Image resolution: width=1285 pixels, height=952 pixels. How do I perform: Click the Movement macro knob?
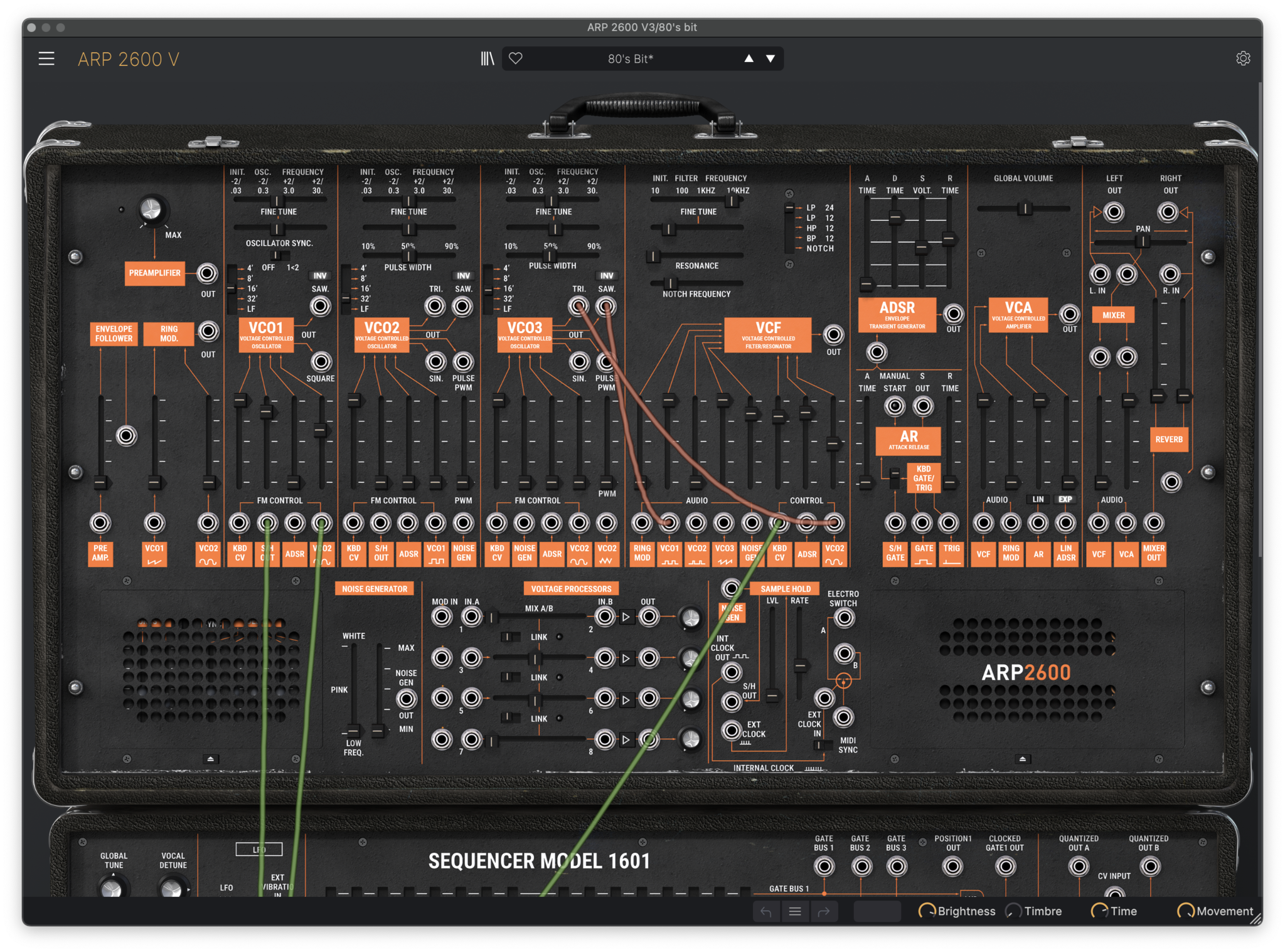click(1185, 911)
